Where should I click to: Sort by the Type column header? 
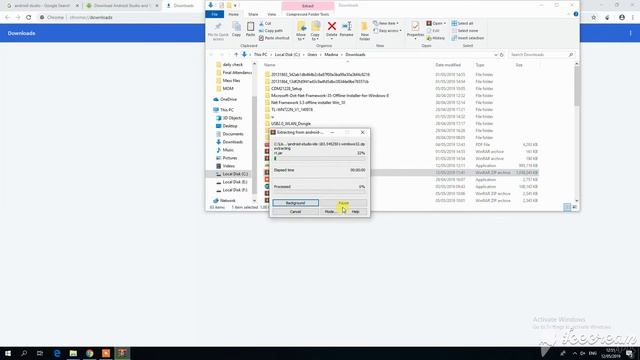480,65
